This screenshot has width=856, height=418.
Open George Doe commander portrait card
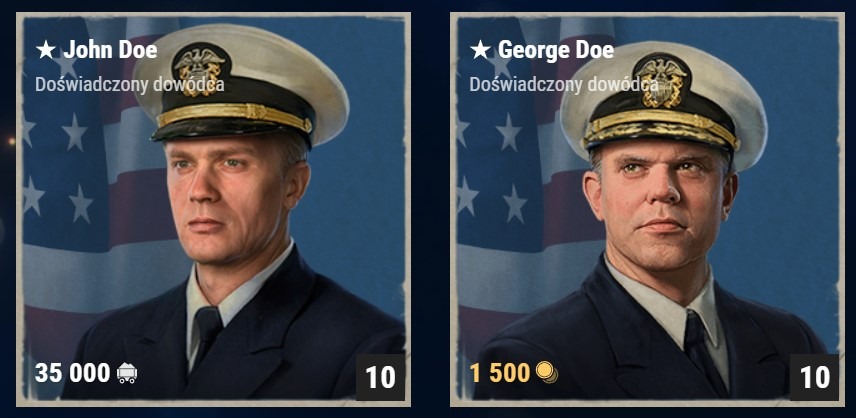(647, 210)
